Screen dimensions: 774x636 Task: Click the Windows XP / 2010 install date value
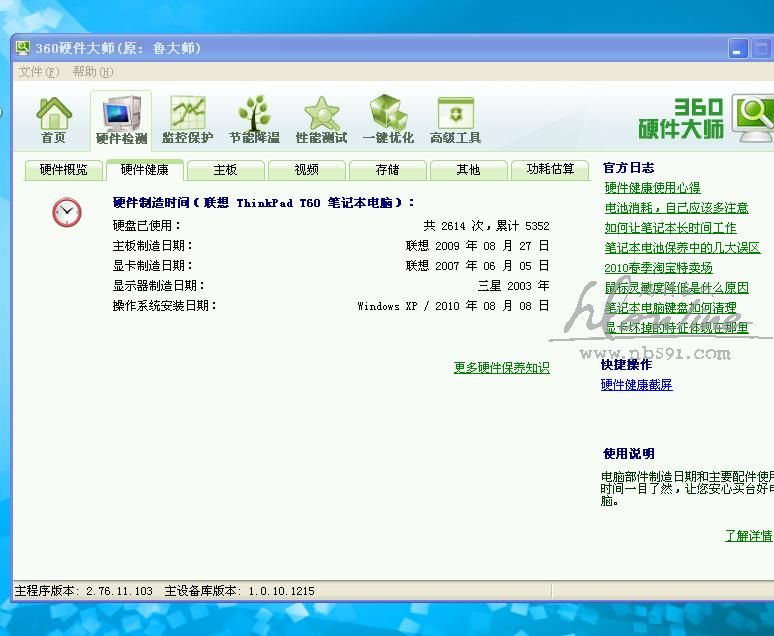pyautogui.click(x=453, y=306)
